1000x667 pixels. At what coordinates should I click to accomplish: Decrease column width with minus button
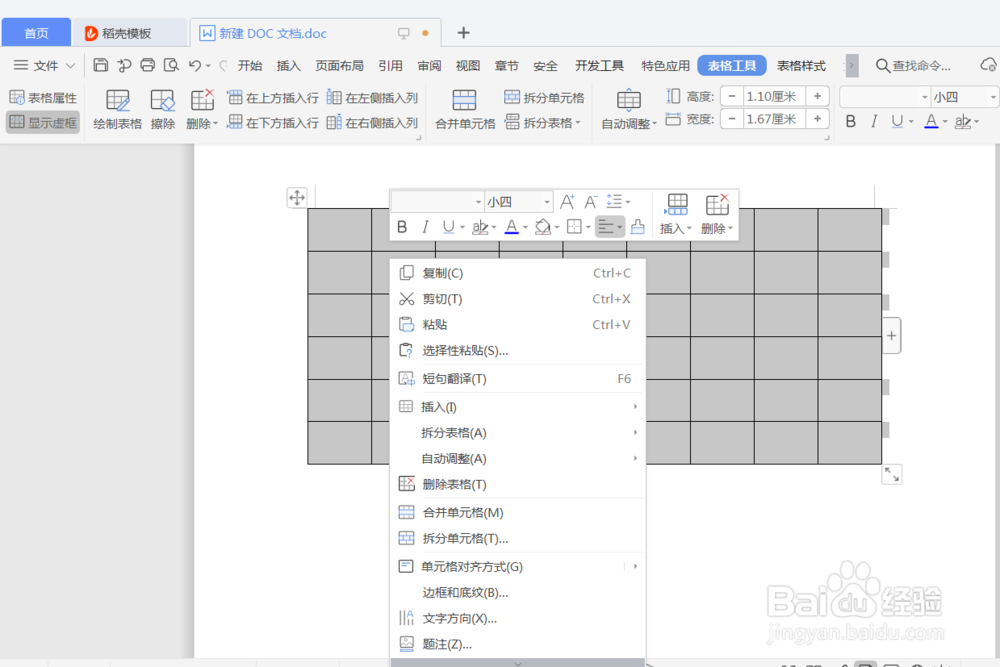732,119
